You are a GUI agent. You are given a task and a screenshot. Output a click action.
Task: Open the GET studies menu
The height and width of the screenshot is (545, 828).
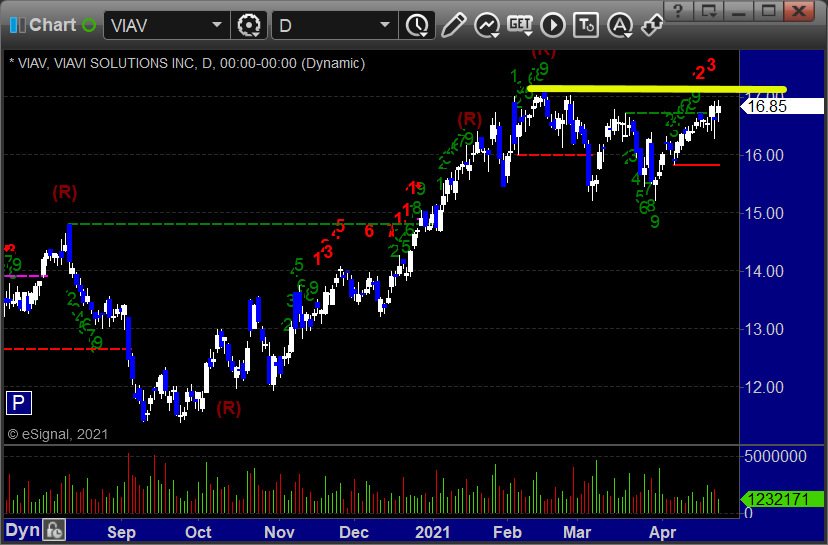point(520,25)
